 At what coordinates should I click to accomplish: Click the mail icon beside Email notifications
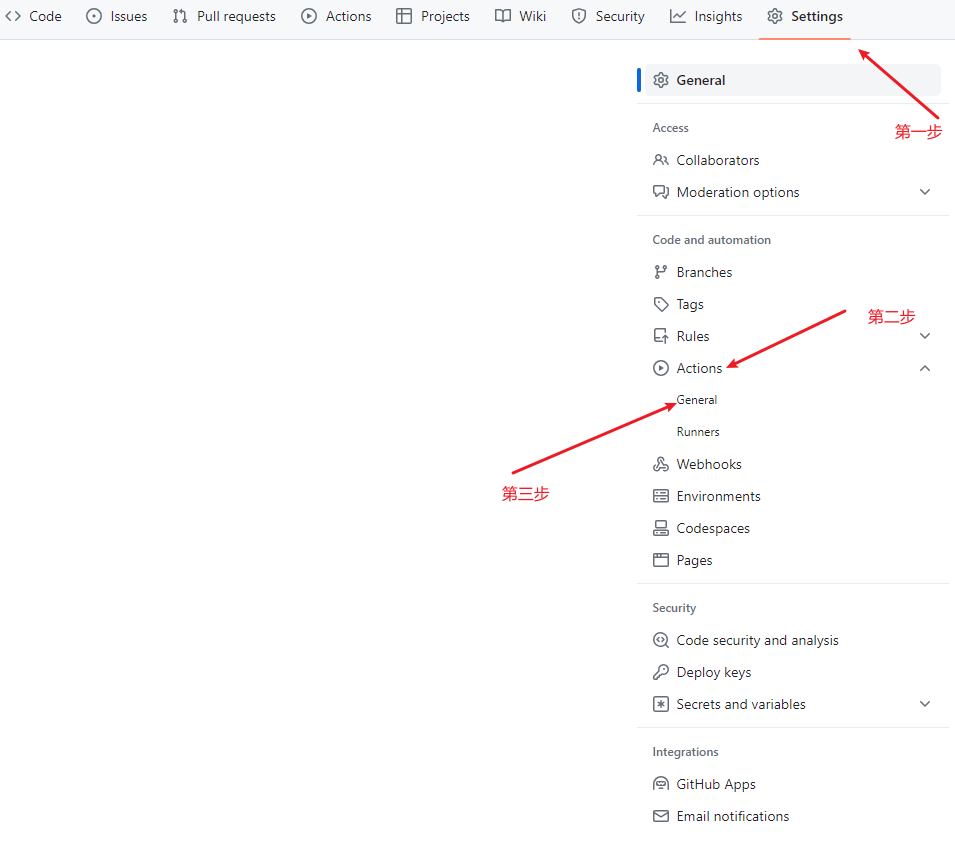pyautogui.click(x=661, y=816)
